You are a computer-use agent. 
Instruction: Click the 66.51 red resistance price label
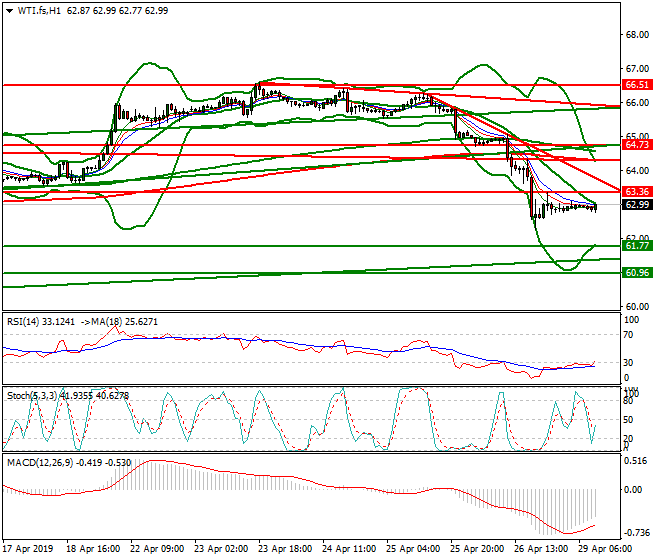[637, 85]
